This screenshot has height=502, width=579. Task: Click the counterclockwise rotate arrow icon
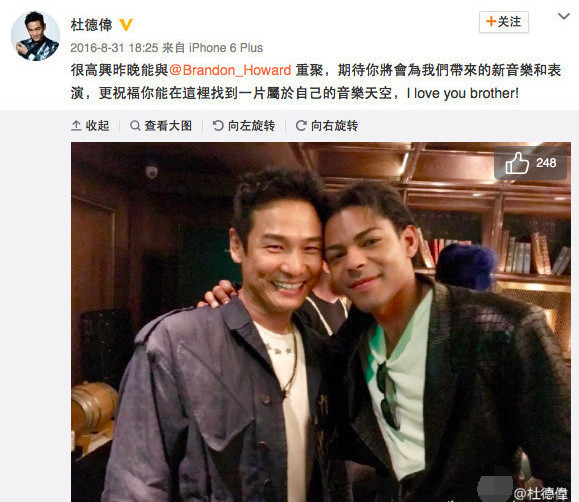[x=218, y=126]
